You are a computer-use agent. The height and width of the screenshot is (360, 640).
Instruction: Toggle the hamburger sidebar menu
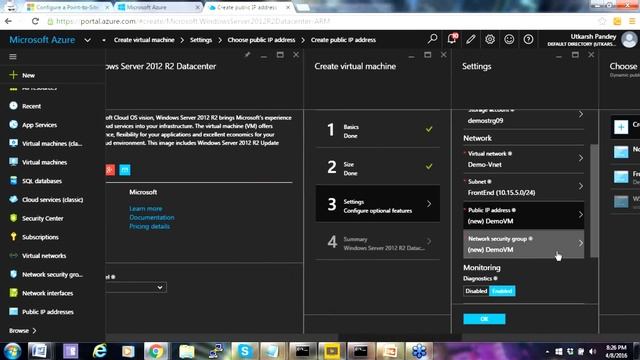tap(13, 56)
